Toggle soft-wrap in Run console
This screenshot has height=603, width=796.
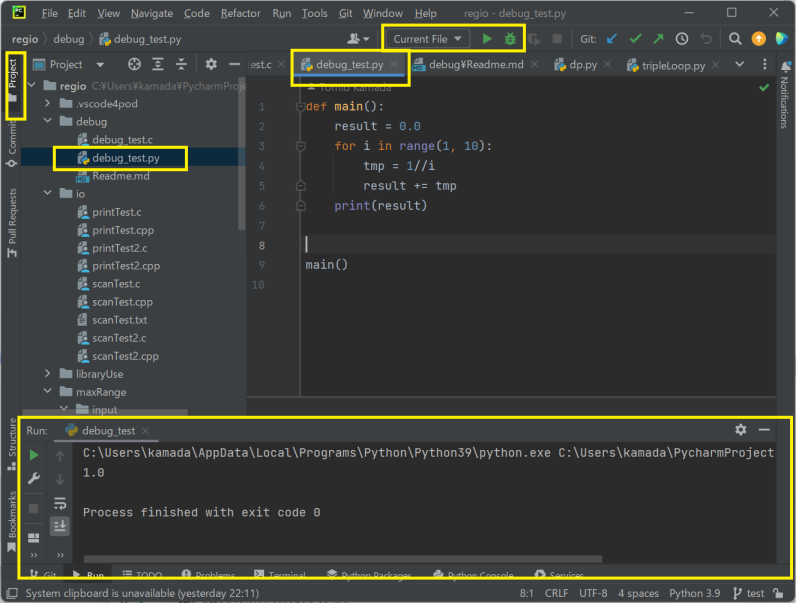point(60,503)
